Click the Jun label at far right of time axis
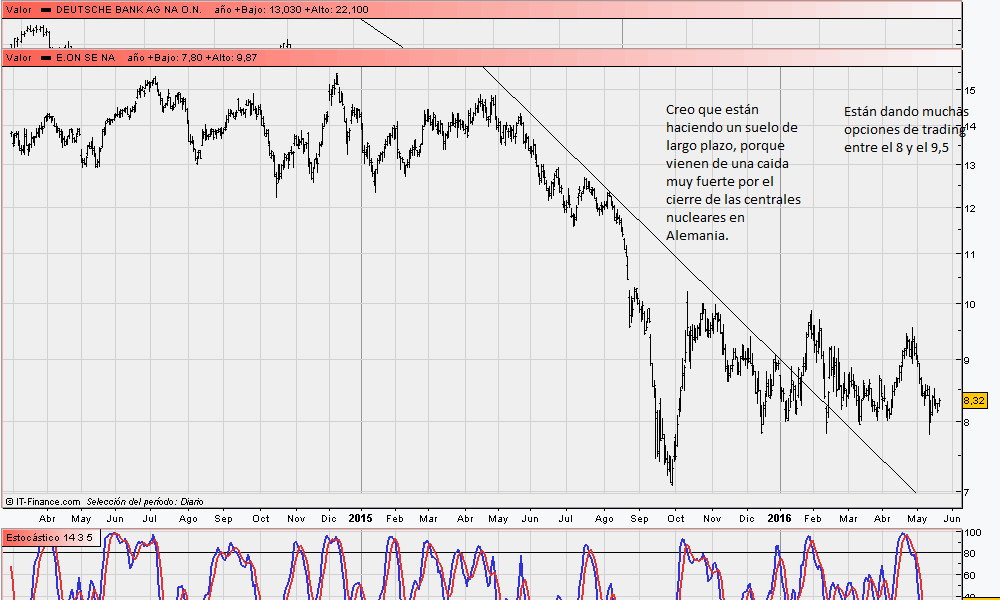Screen dimensions: 1000x600 click(951, 518)
